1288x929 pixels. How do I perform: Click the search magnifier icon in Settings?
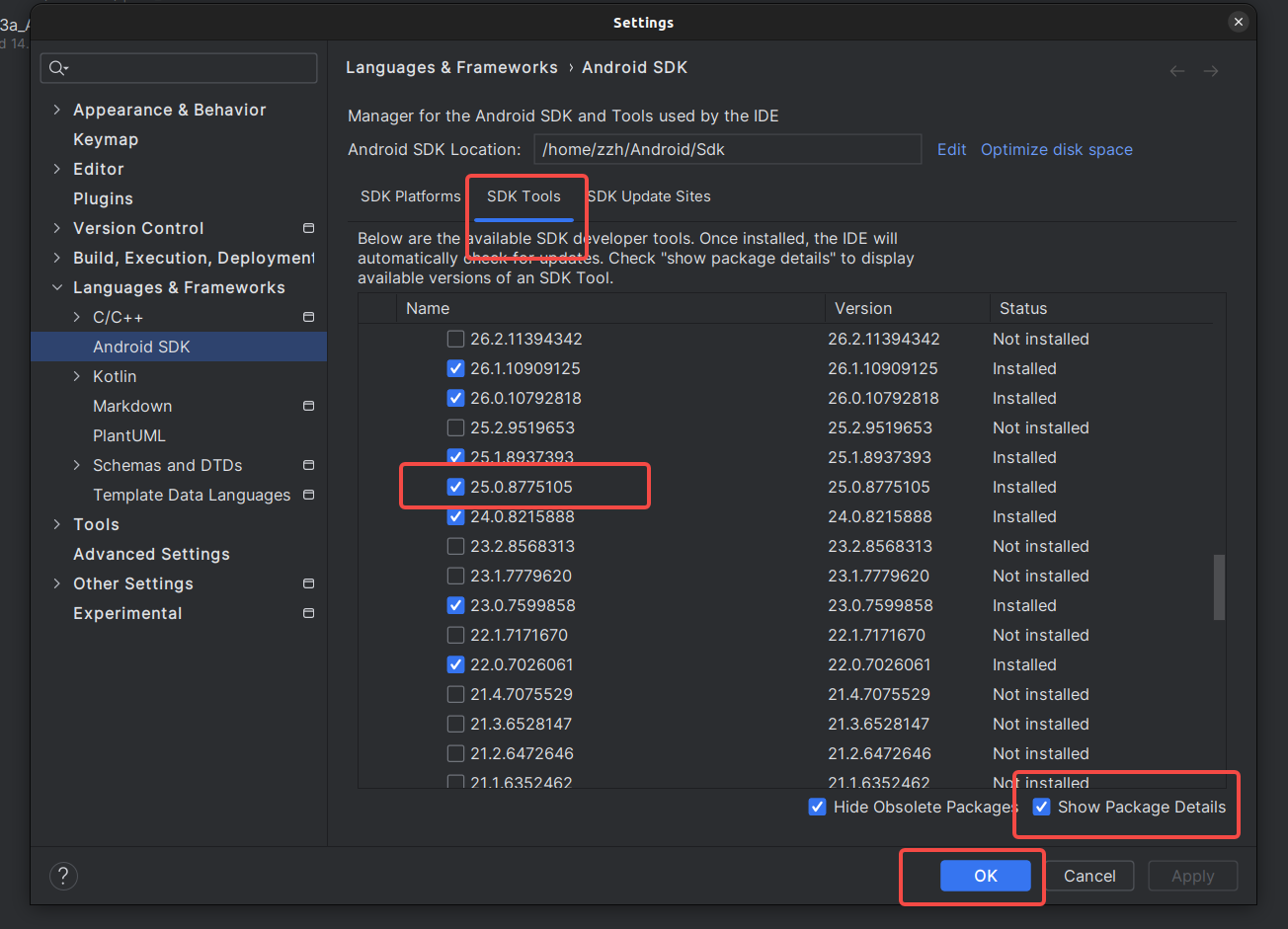56,68
